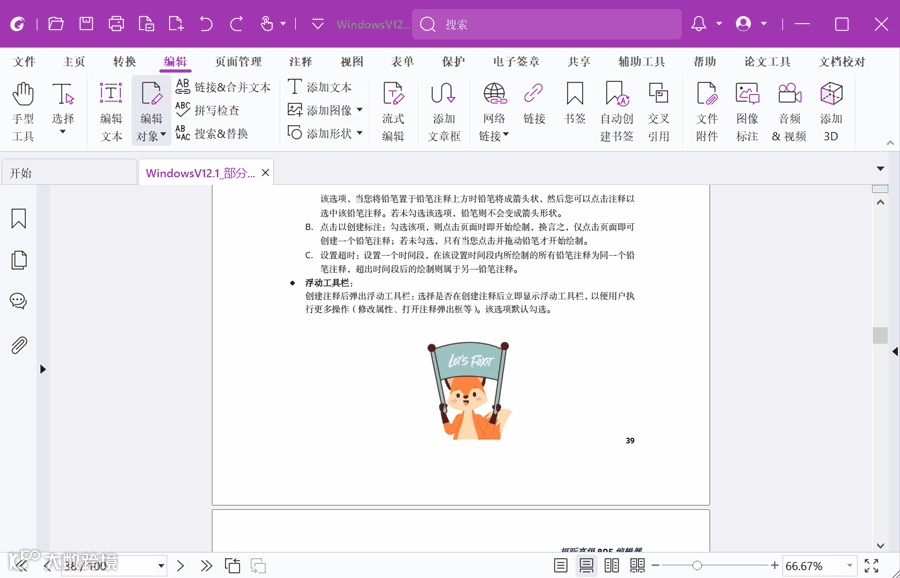Click the zoom slider handle

697,566
